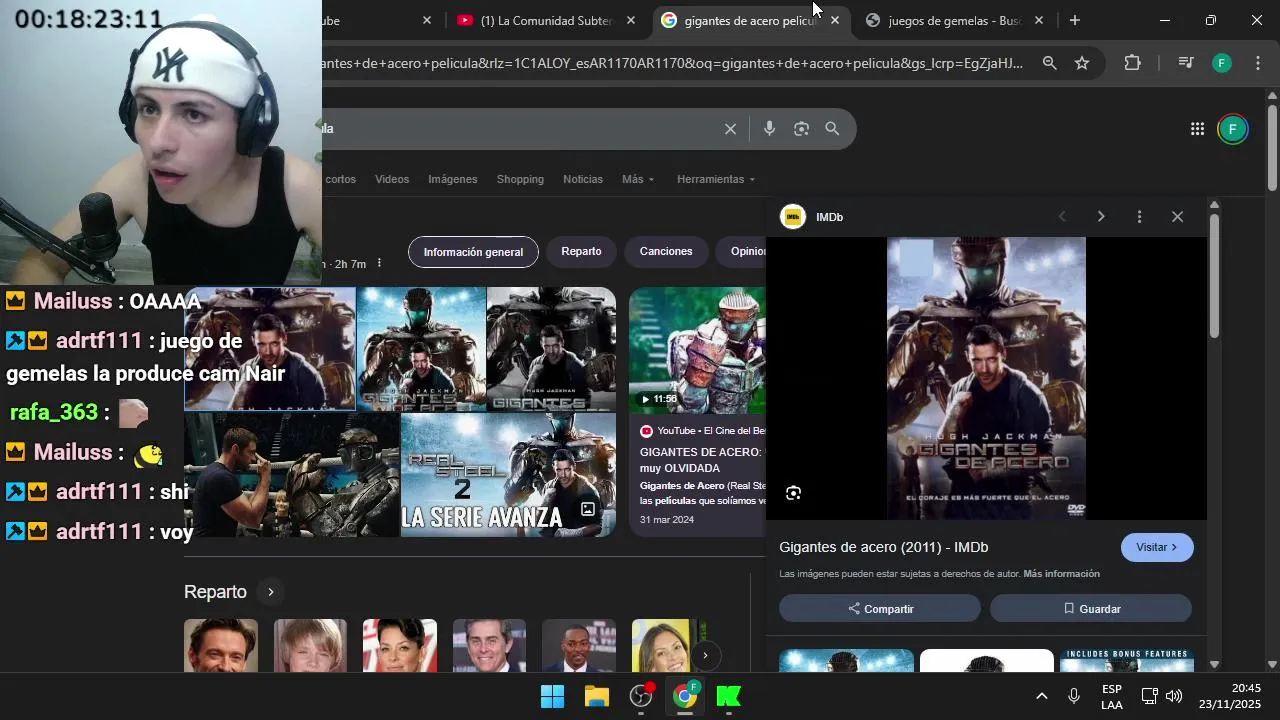Open the Google apps grid
1280x720 pixels.
click(1197, 129)
